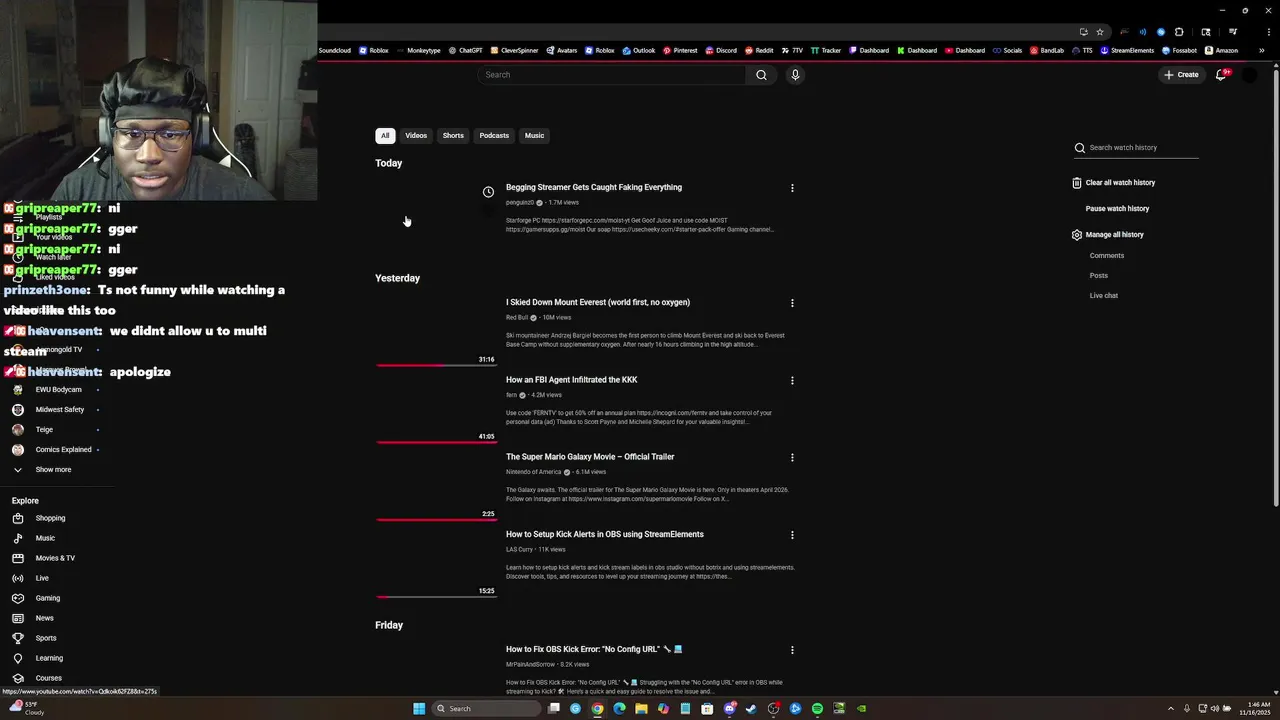Click the Kick Alerts thumbnail showing 15:25
Screen dimensions: 1280x720
tap(436, 562)
